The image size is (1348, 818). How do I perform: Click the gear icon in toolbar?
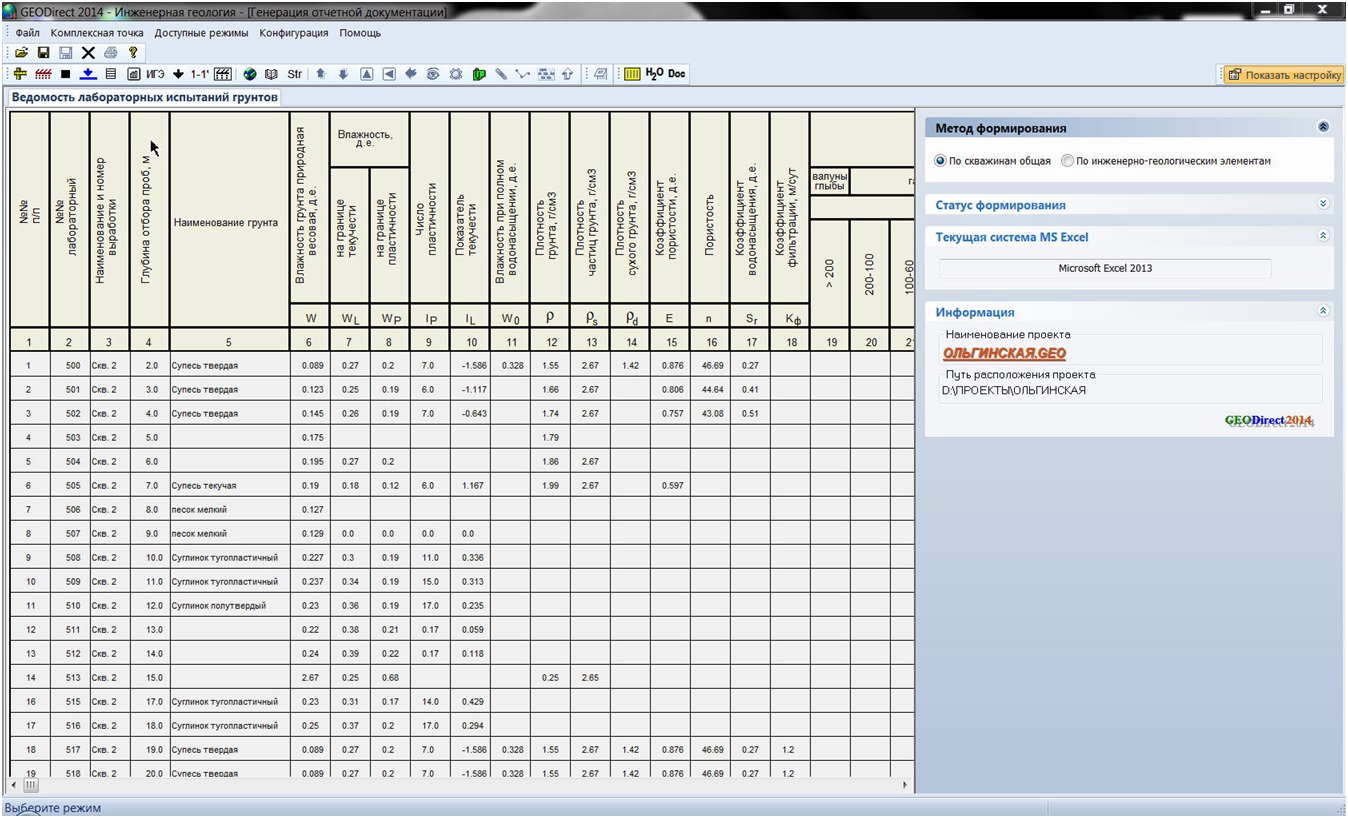pyautogui.click(x=456, y=74)
